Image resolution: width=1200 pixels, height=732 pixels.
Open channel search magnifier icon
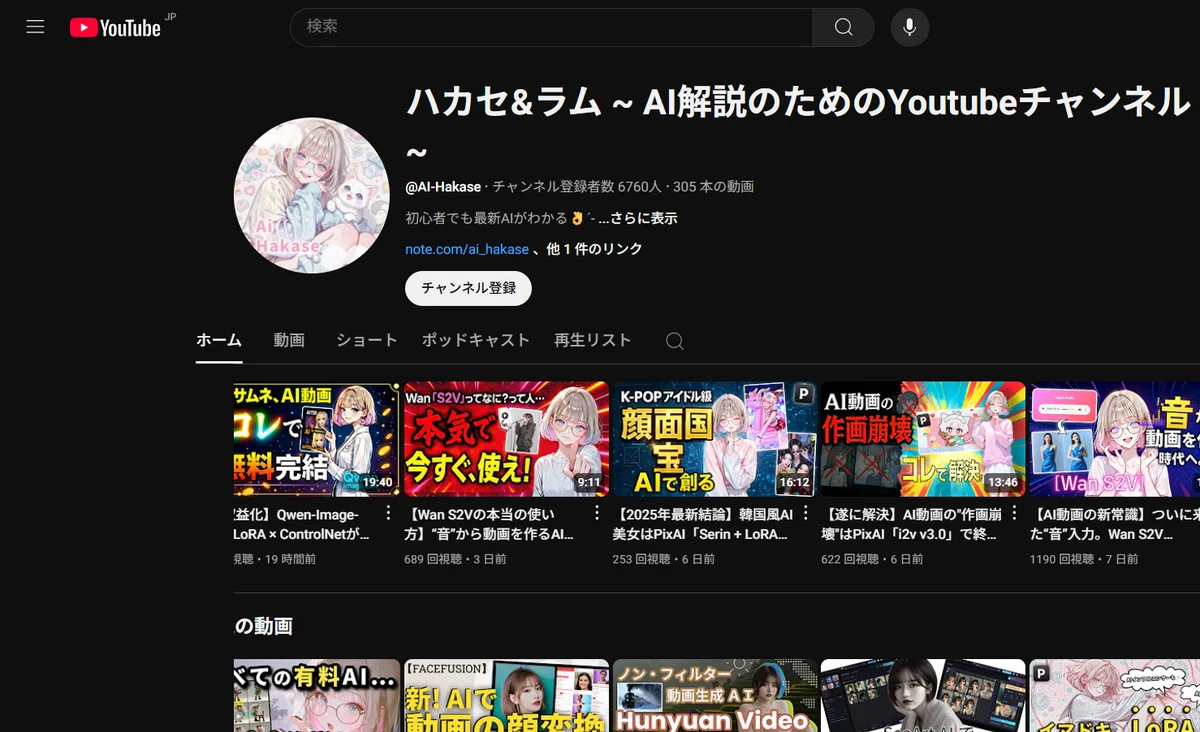[x=675, y=341]
